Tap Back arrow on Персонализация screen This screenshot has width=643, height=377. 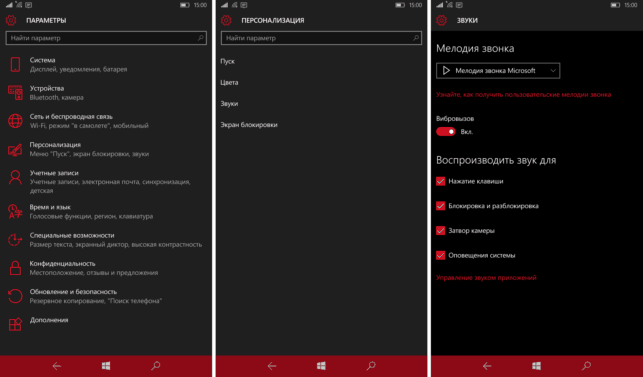pyautogui.click(x=271, y=366)
